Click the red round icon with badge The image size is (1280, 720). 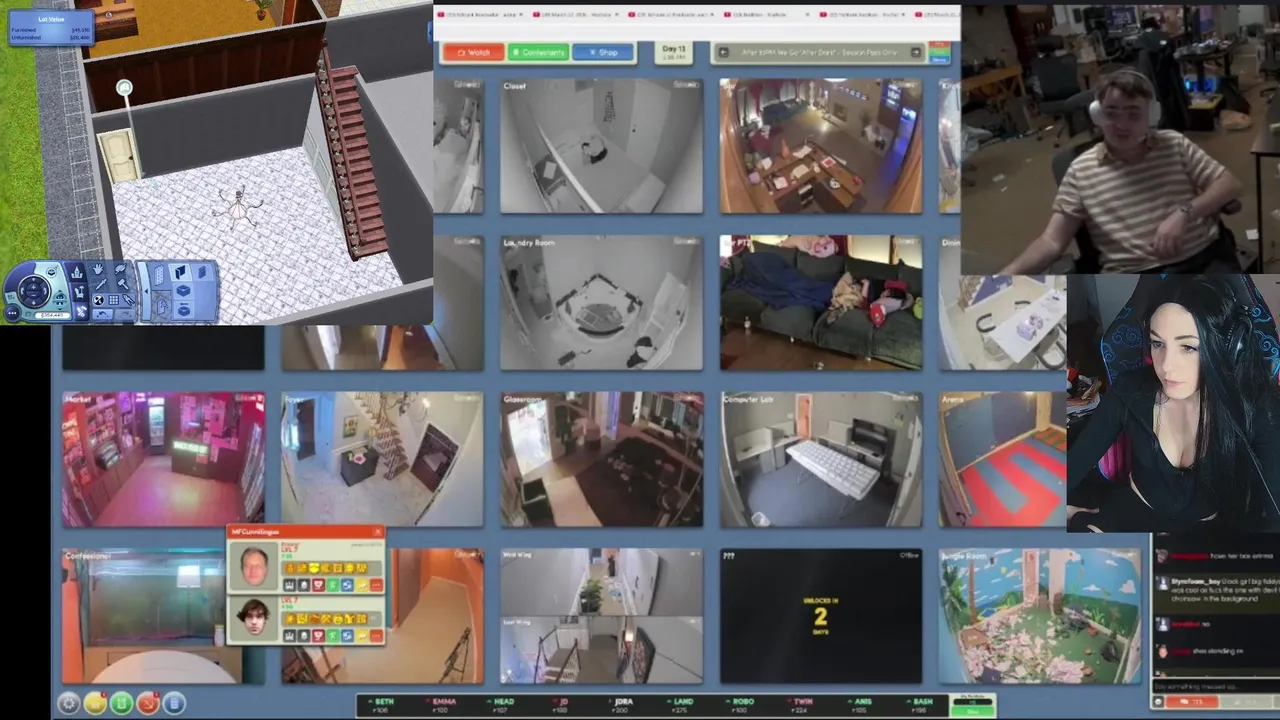point(147,703)
